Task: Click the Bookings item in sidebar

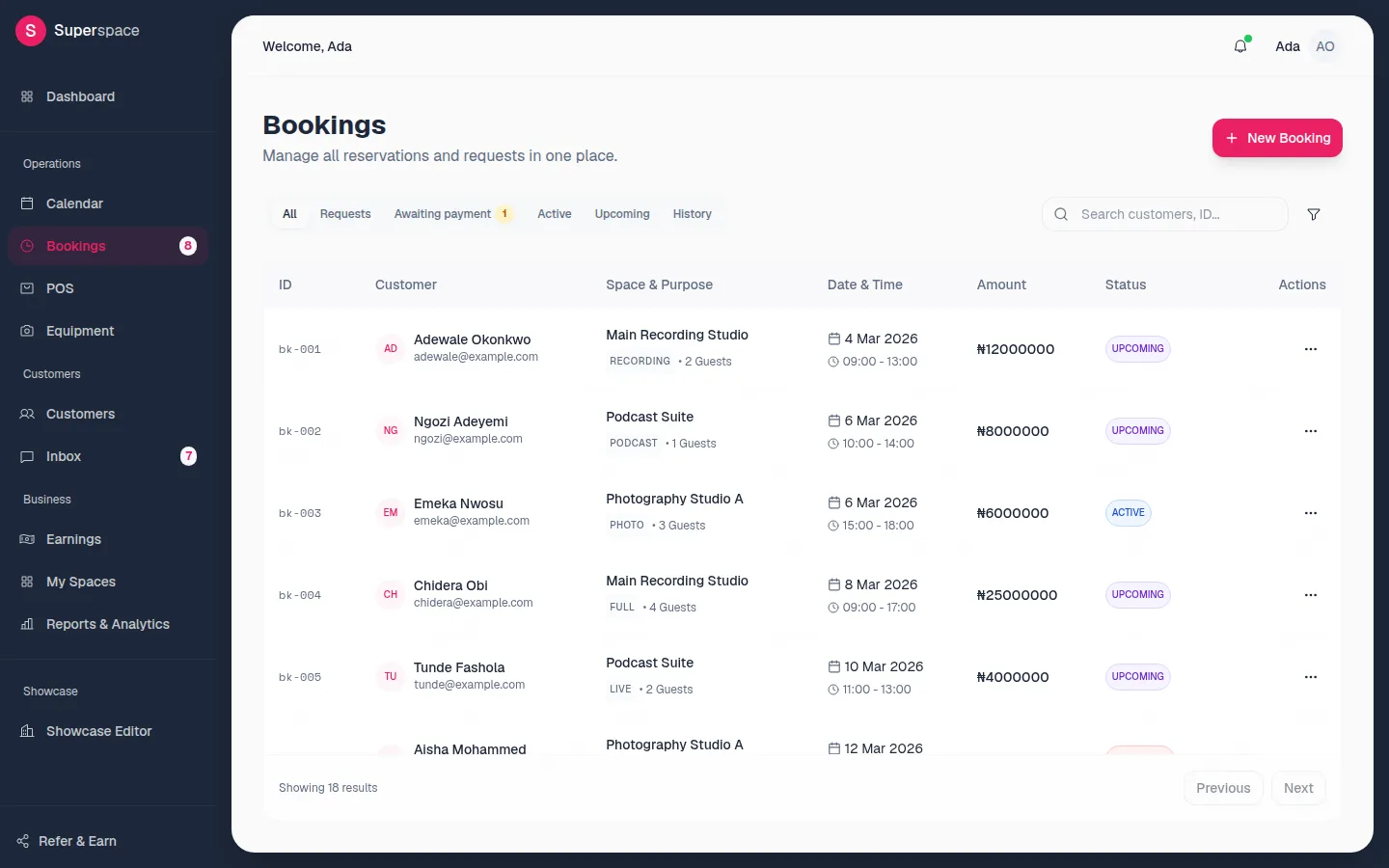Action: click(108, 246)
